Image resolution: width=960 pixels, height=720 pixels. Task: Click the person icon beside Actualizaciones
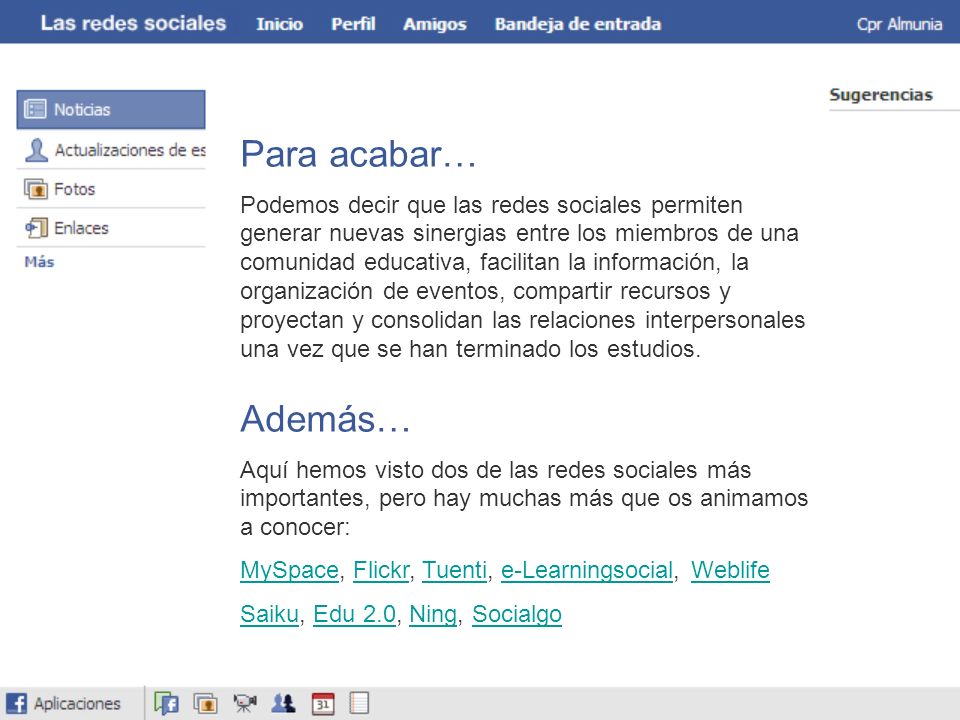coord(36,149)
